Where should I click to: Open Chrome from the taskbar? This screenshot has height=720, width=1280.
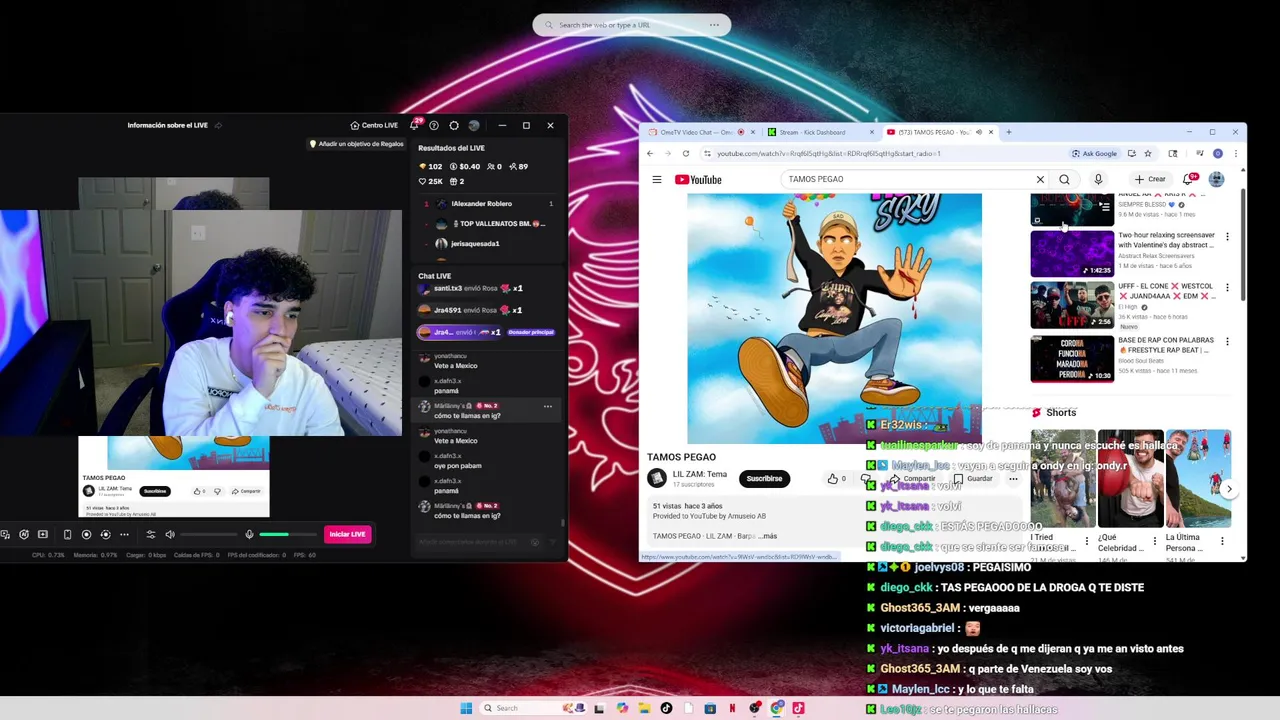point(776,708)
